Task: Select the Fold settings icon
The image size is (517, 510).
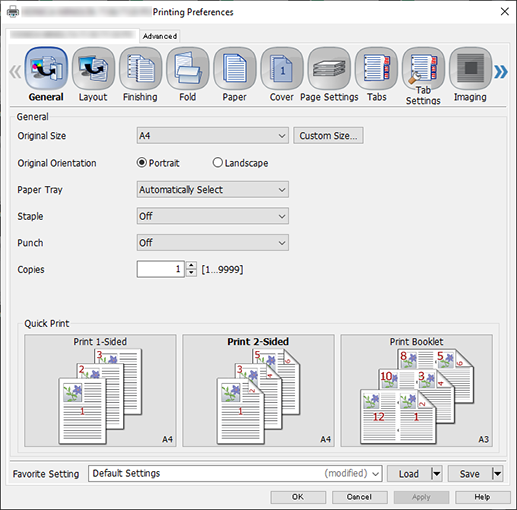Action: (188, 68)
